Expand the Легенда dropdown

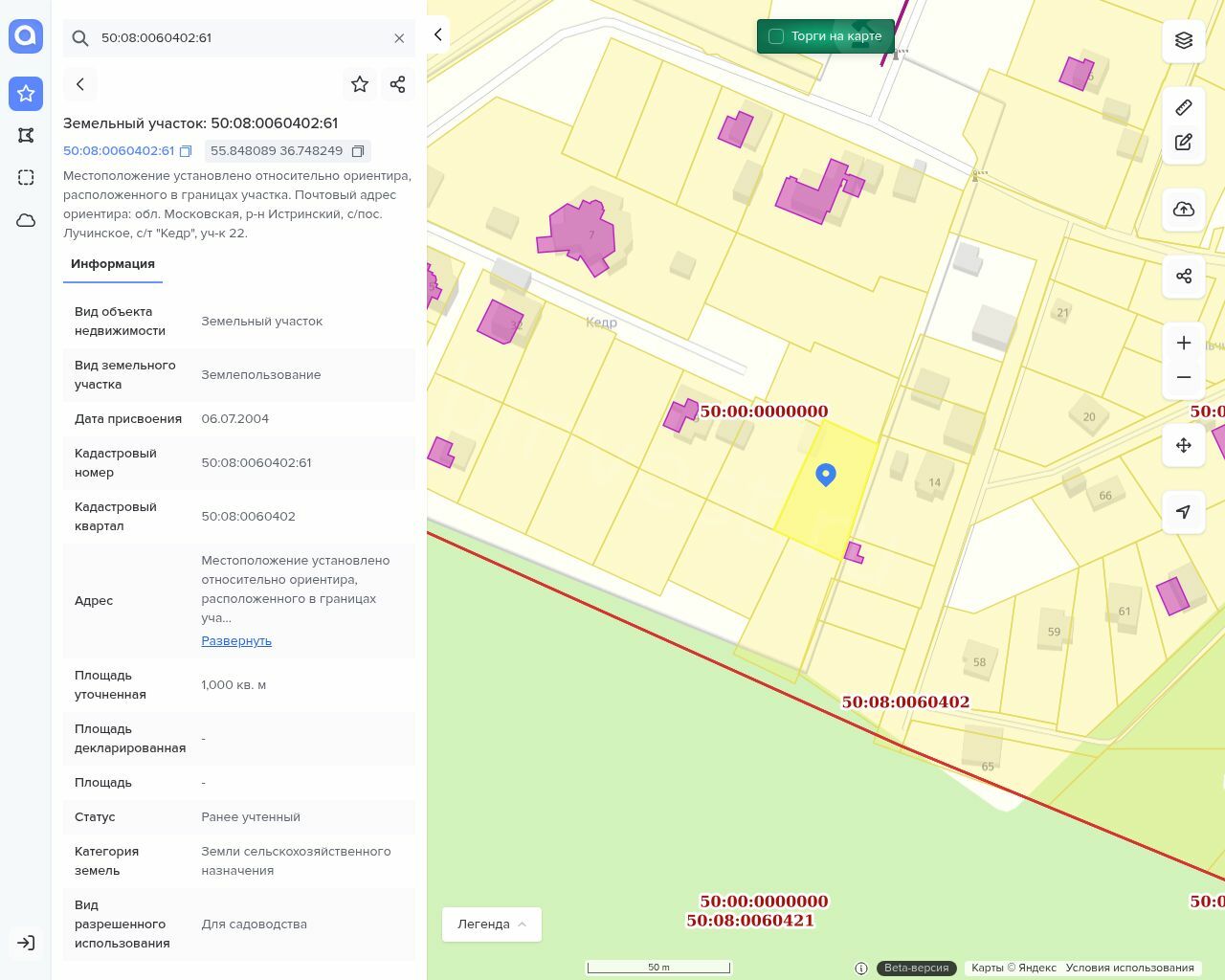492,924
